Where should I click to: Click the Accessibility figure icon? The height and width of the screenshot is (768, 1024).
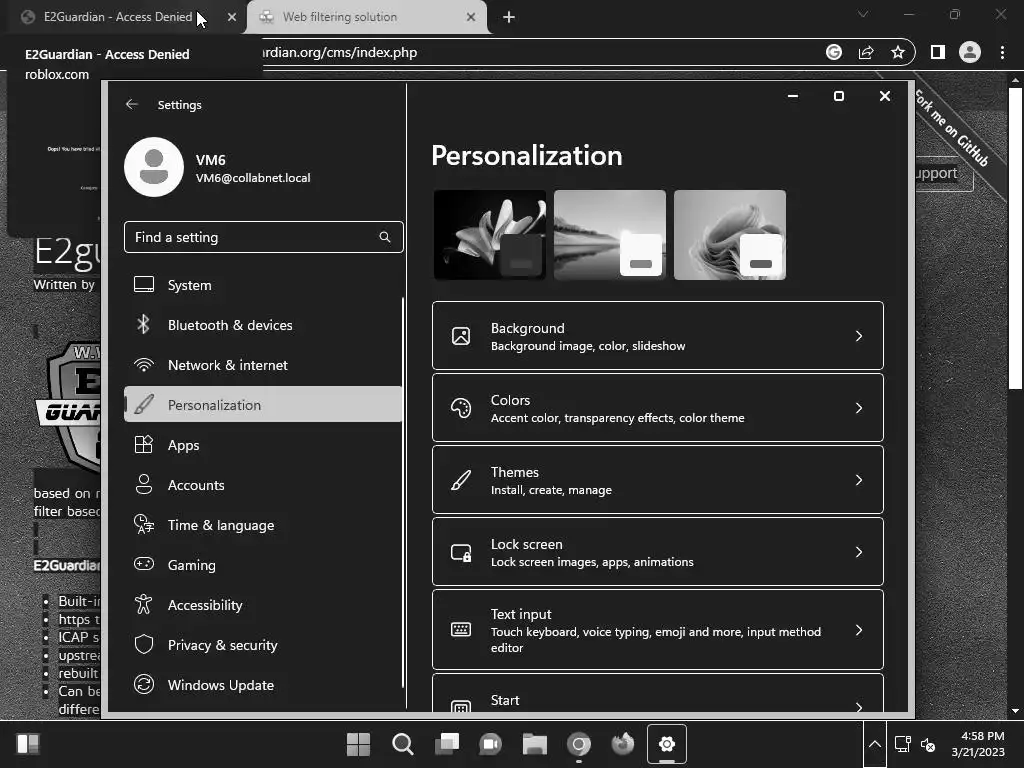[x=144, y=605]
